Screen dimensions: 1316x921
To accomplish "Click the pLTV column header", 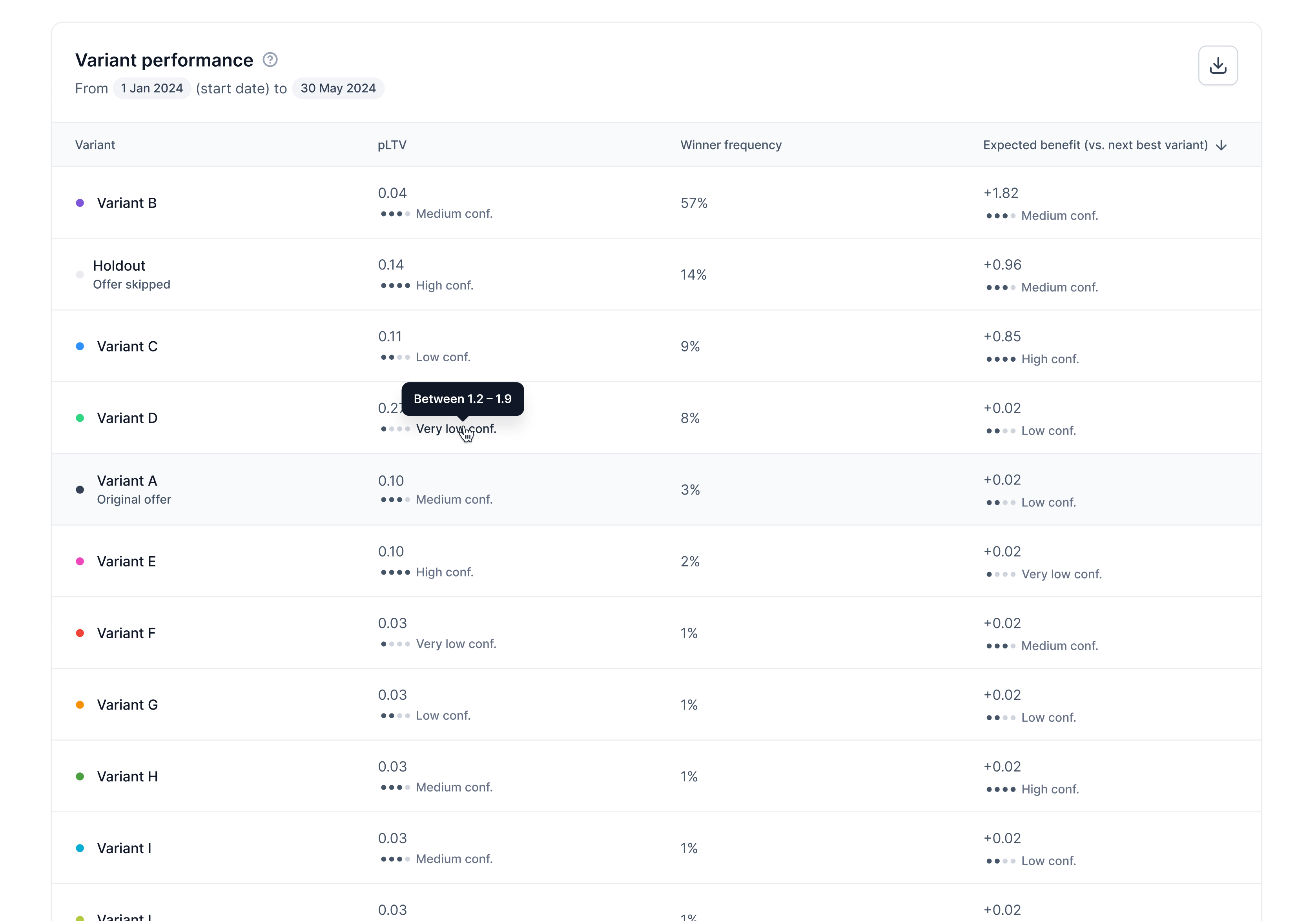I will pyautogui.click(x=392, y=145).
